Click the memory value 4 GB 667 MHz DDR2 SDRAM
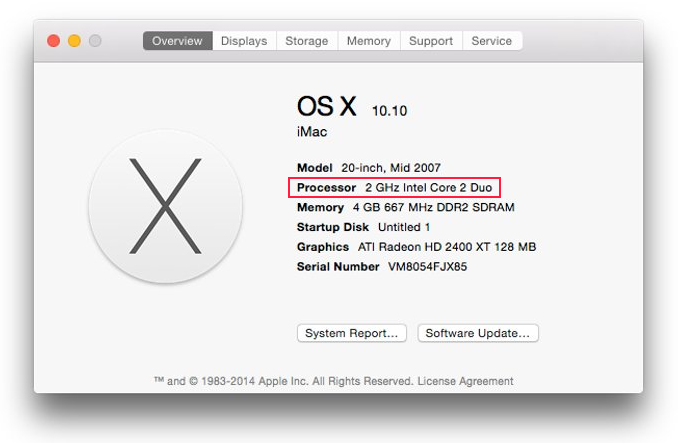Viewport: 678px width, 443px height. pyautogui.click(x=434, y=207)
